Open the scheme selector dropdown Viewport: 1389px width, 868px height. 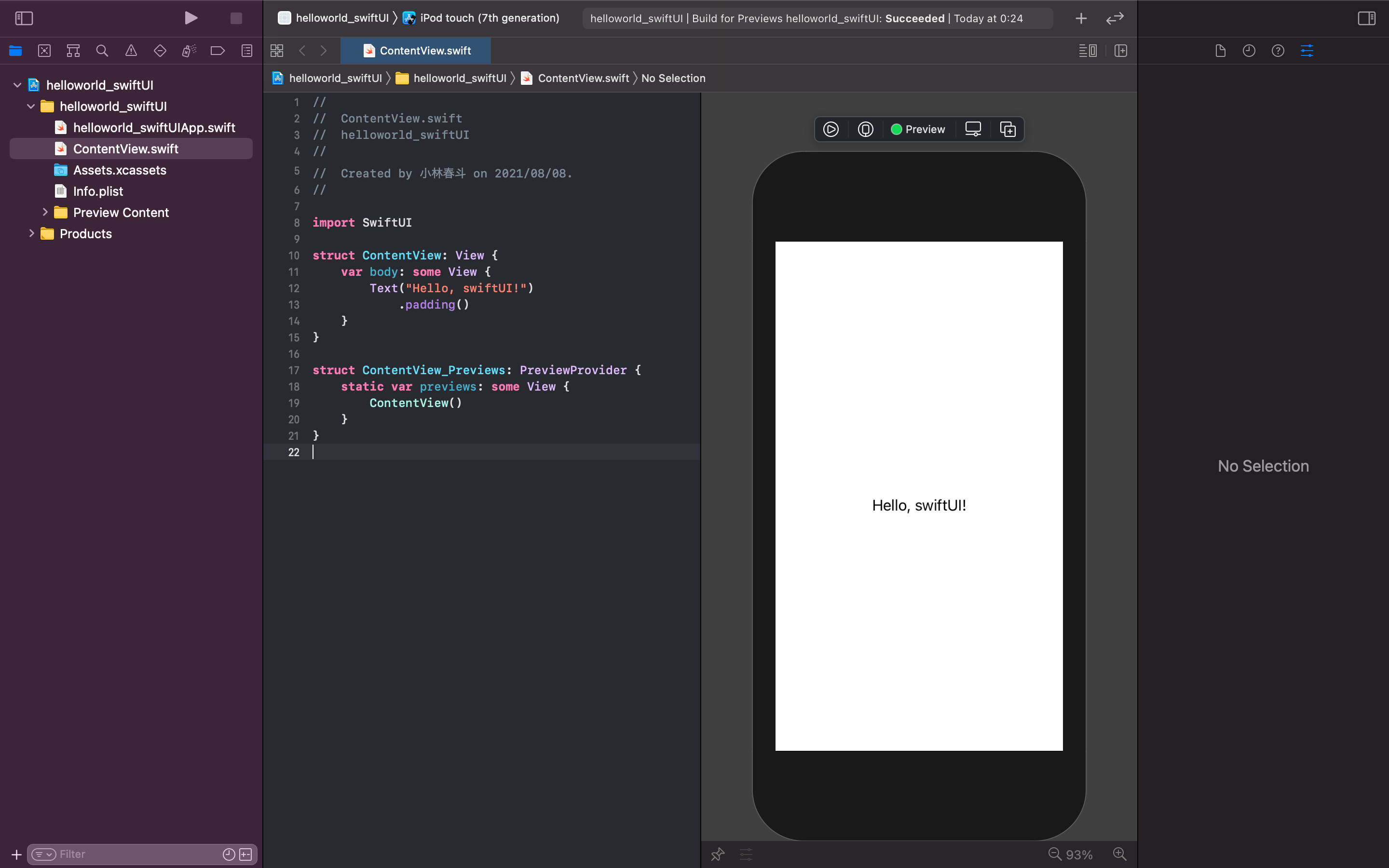tap(339, 18)
